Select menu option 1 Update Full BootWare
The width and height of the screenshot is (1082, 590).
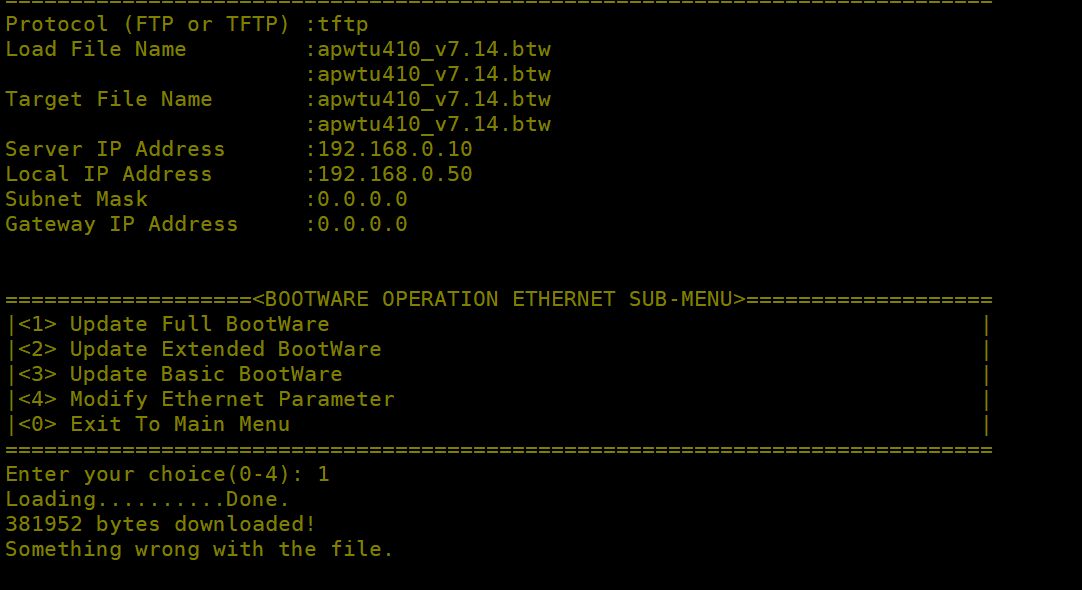click(x=173, y=324)
